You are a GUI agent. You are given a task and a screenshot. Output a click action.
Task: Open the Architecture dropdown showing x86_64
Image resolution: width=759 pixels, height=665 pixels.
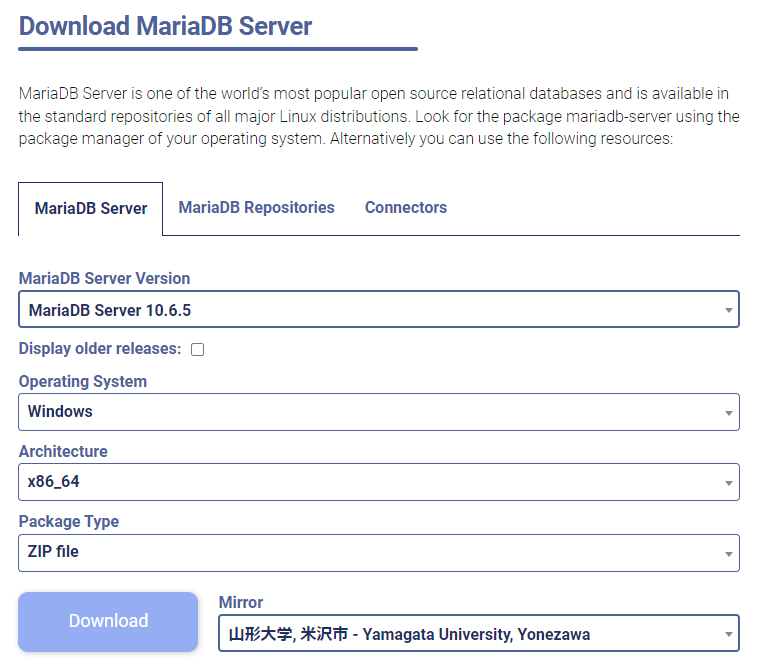pyautogui.click(x=379, y=482)
